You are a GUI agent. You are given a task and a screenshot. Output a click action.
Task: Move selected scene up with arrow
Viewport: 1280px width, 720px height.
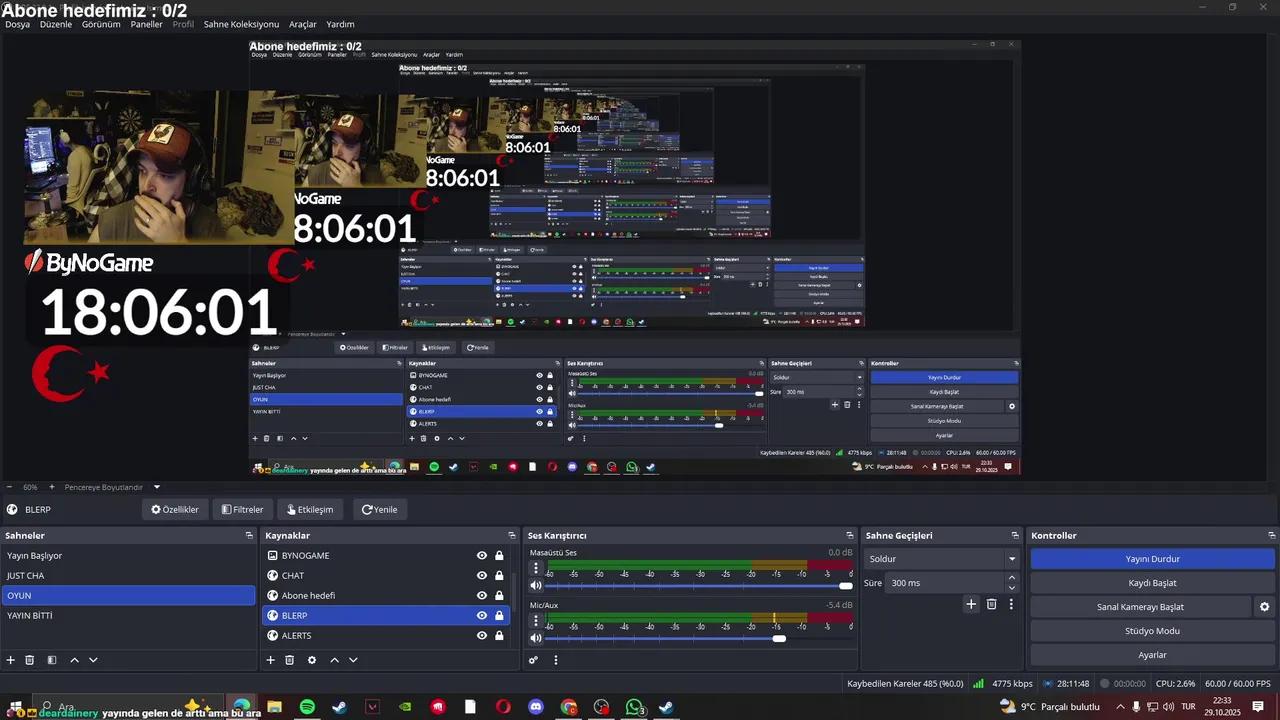click(74, 660)
